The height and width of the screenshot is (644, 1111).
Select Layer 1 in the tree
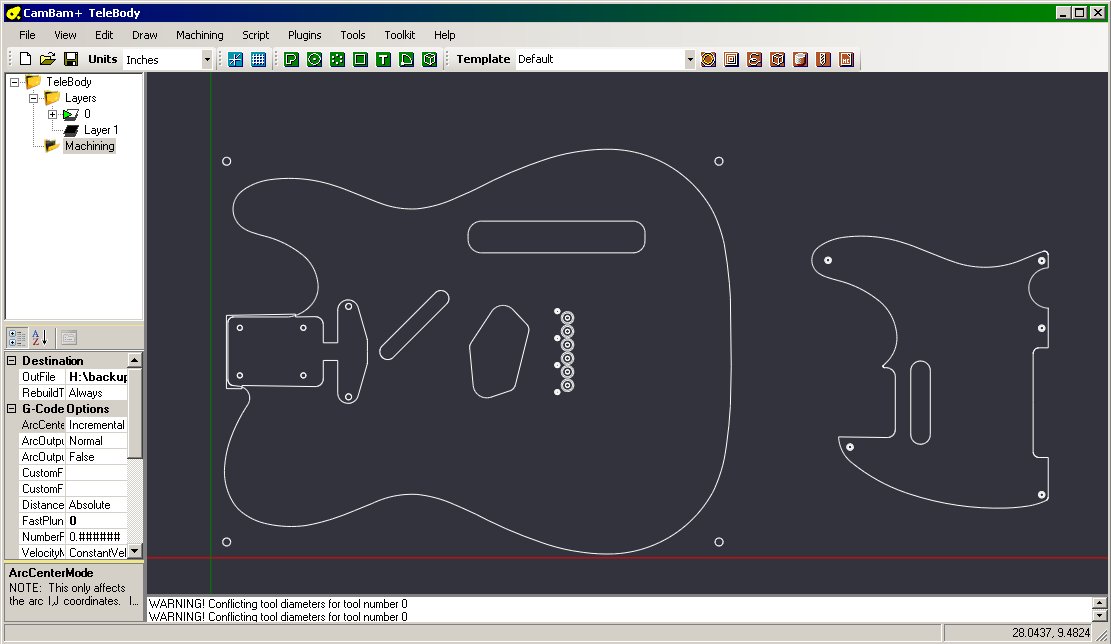(x=102, y=129)
